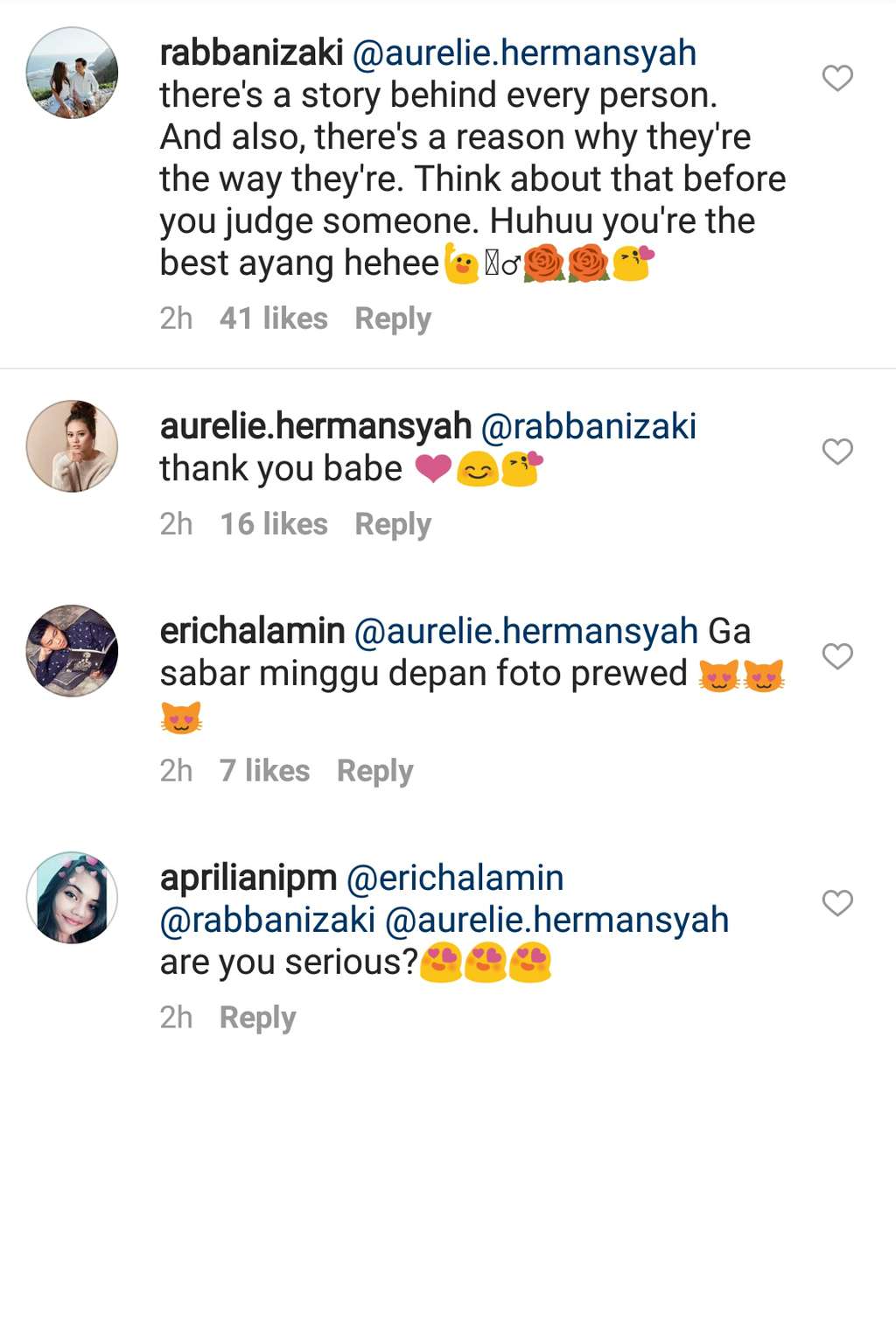The width and height of the screenshot is (896, 1324).
Task: Like aprilianipm's 'are you serious?' comment
Action: pyautogui.click(x=837, y=903)
